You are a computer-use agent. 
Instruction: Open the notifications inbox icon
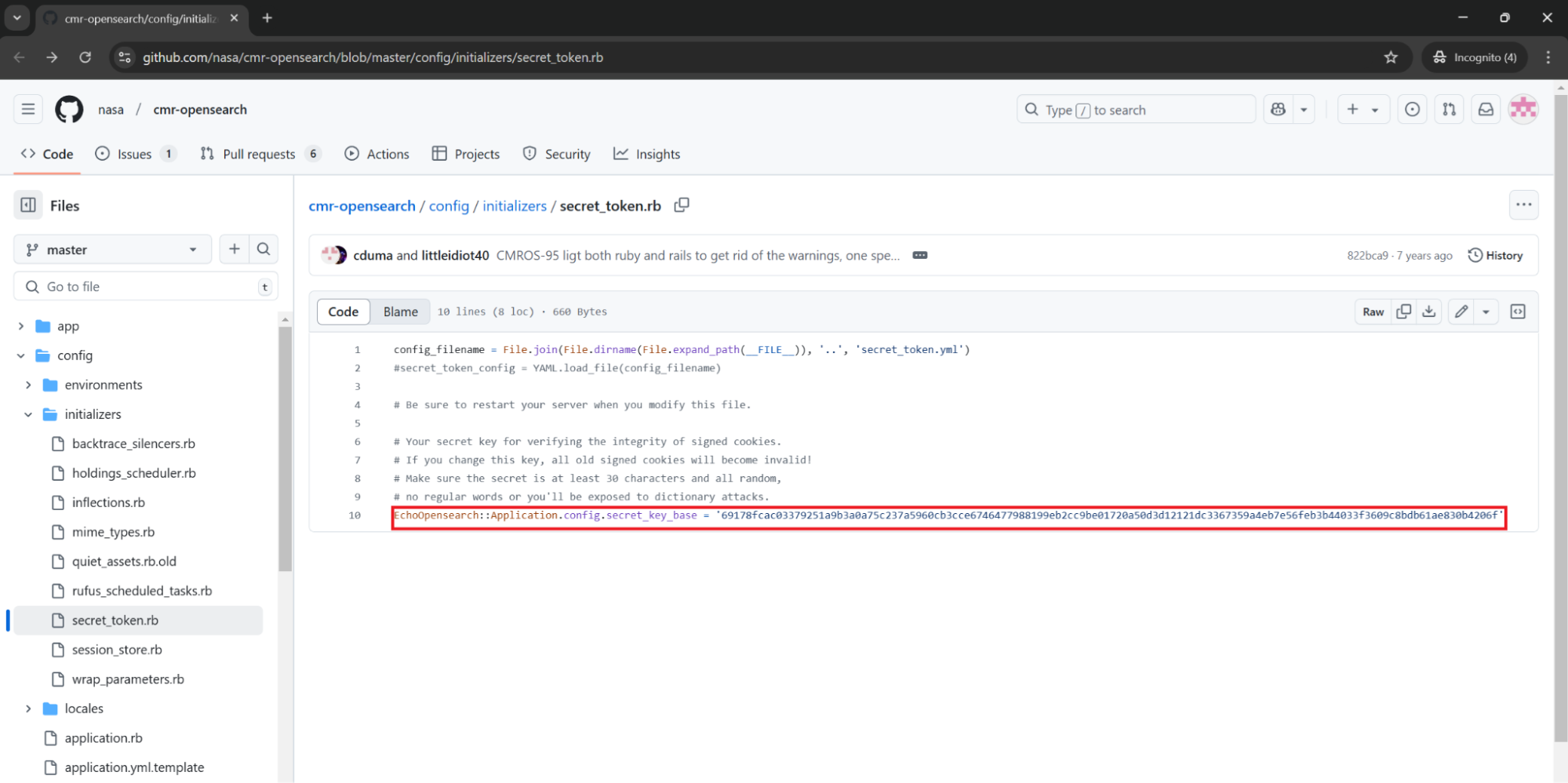(1486, 110)
